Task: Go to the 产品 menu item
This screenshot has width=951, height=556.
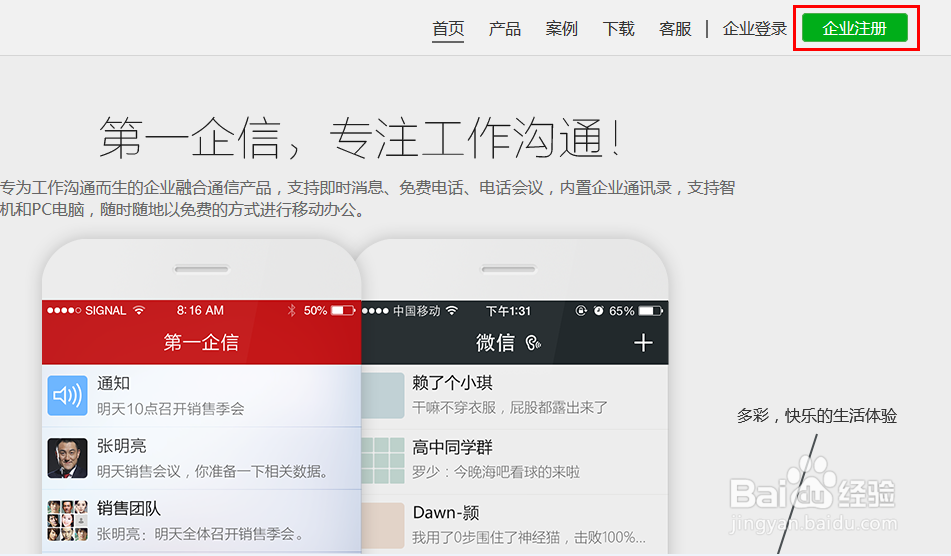Action: tap(505, 28)
